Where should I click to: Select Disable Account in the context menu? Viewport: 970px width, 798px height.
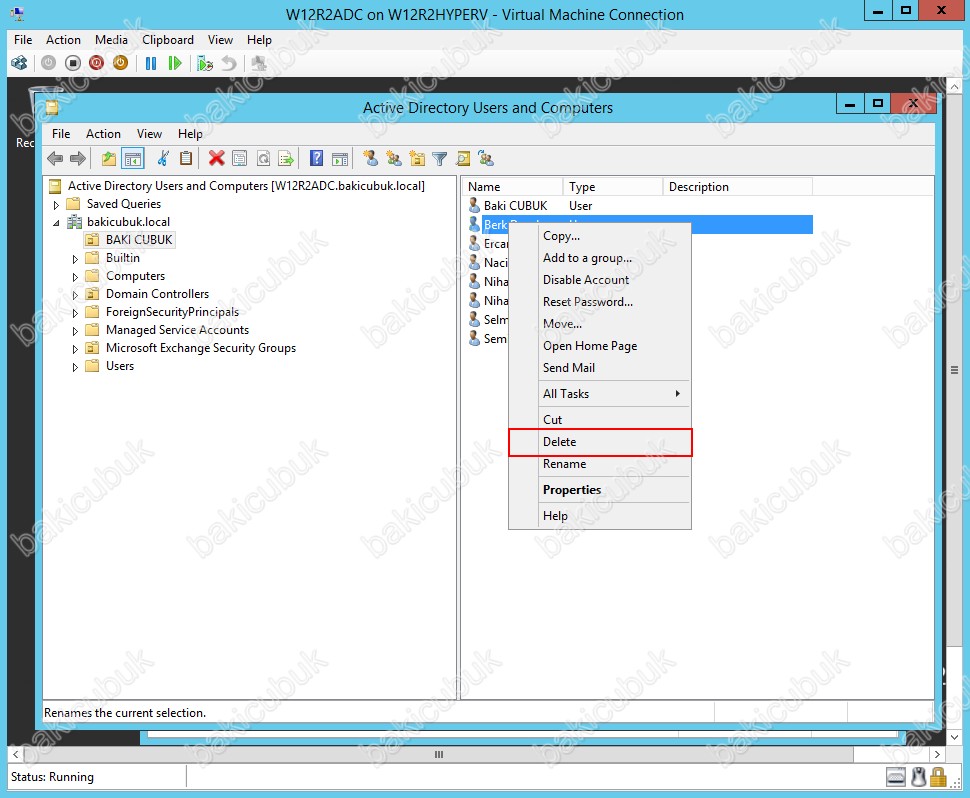[x=600, y=280]
